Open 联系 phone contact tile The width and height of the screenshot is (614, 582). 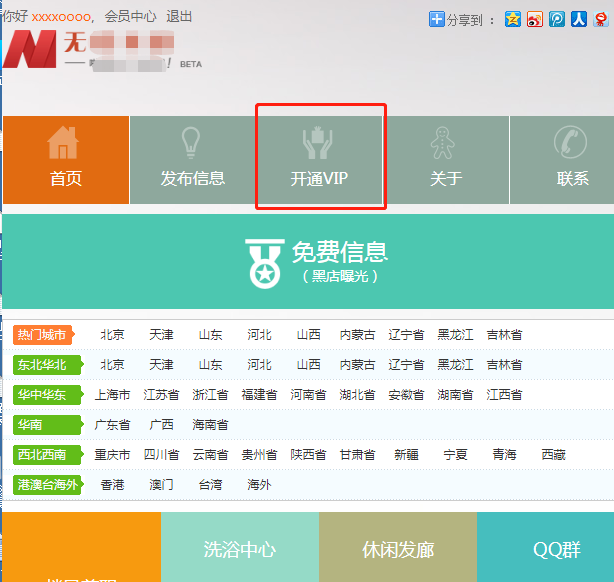tap(568, 160)
